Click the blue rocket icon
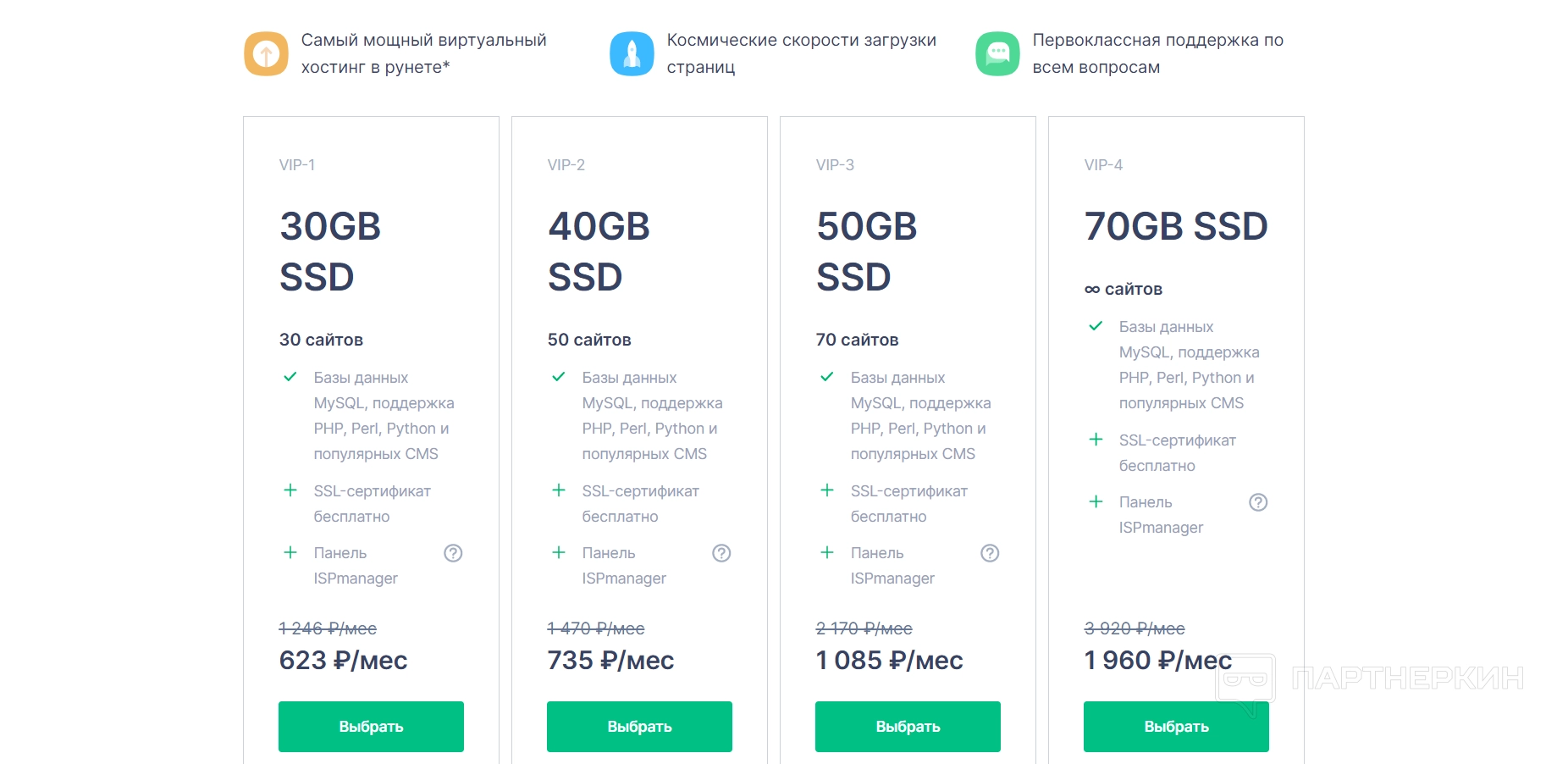The height and width of the screenshot is (764, 1568). point(632,53)
